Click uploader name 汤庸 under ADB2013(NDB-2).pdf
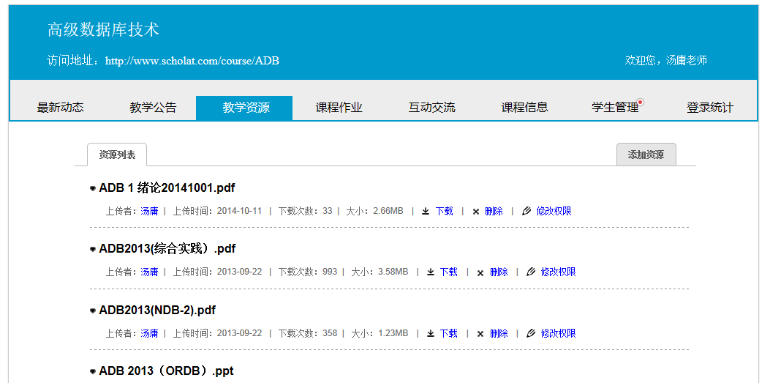This screenshot has height=383, width=770. 149,333
